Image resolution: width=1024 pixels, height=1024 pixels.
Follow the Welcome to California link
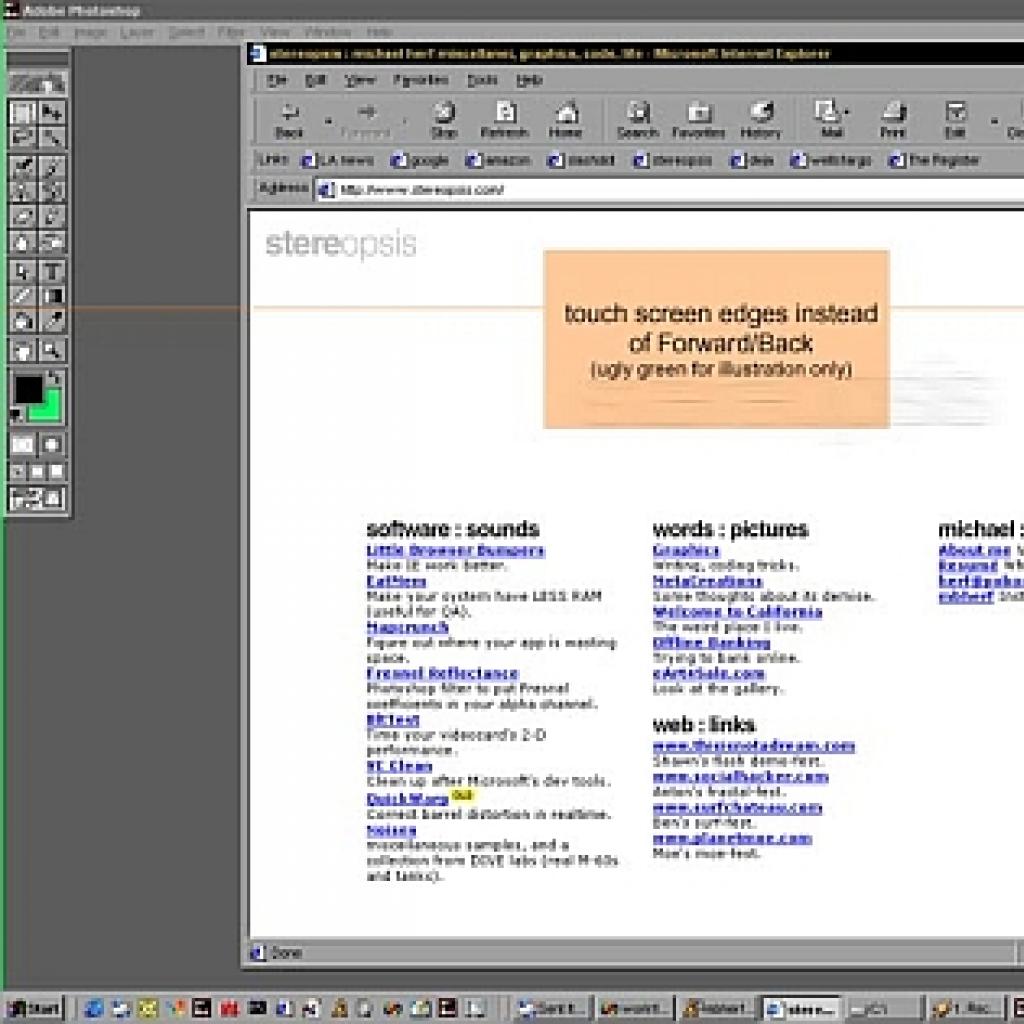pyautogui.click(x=737, y=612)
